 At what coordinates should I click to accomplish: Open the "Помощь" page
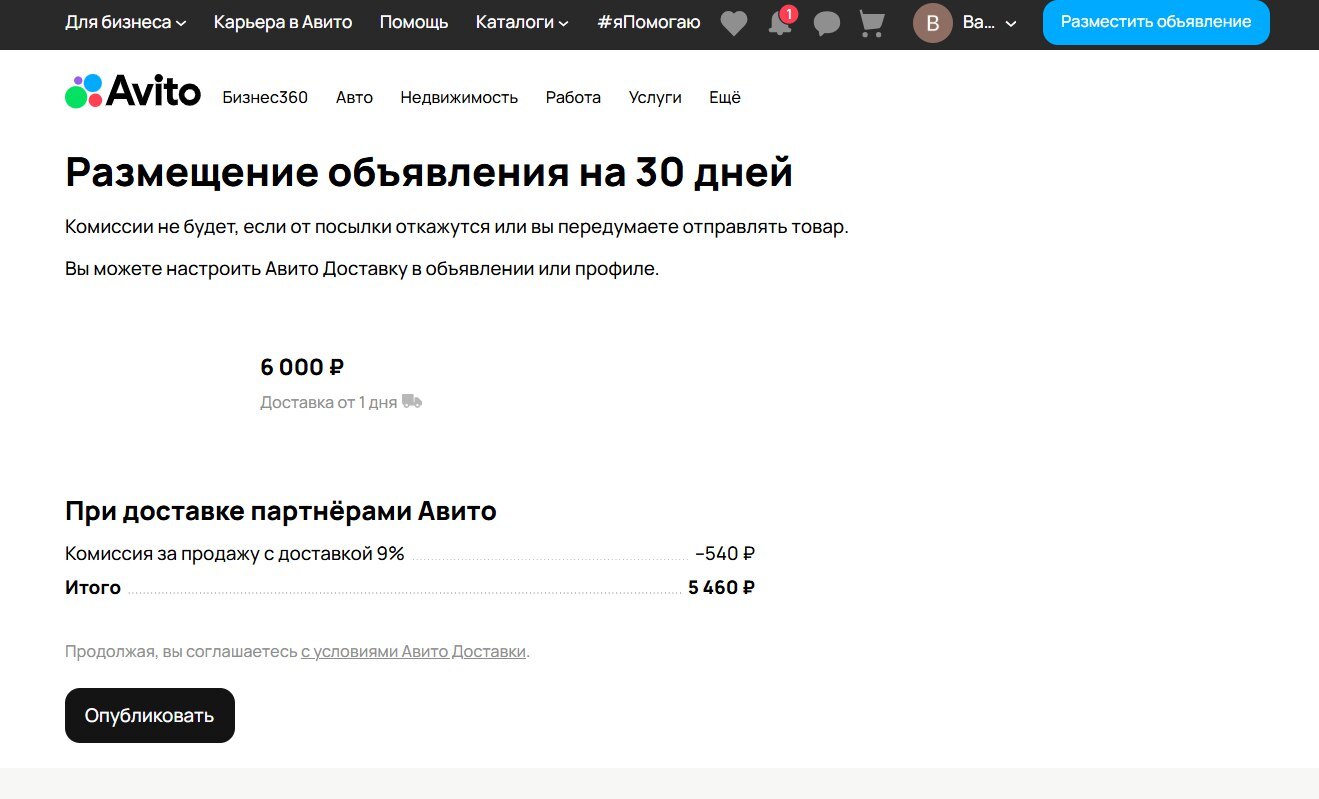pos(414,22)
